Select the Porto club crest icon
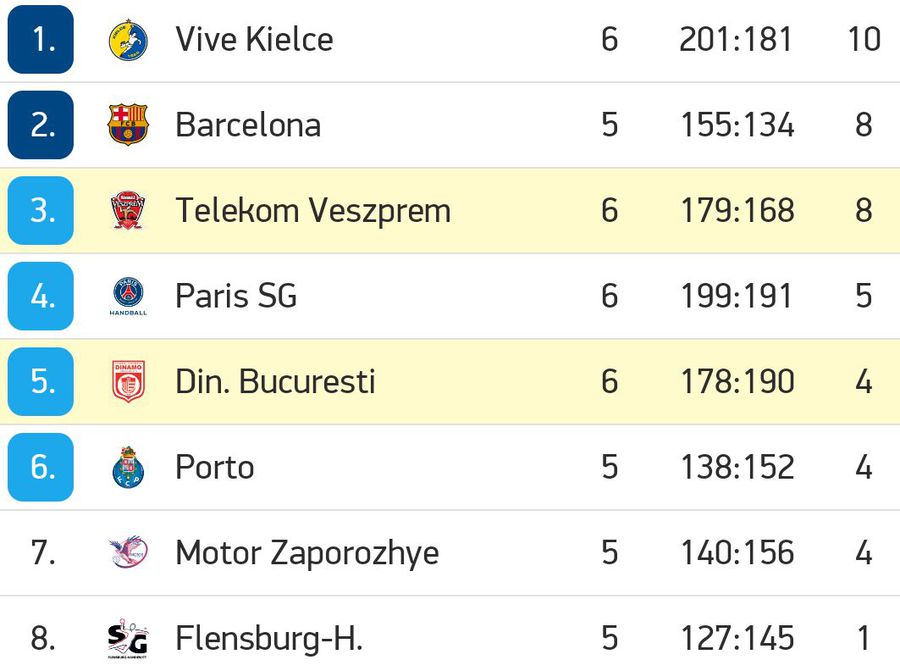 click(128, 467)
